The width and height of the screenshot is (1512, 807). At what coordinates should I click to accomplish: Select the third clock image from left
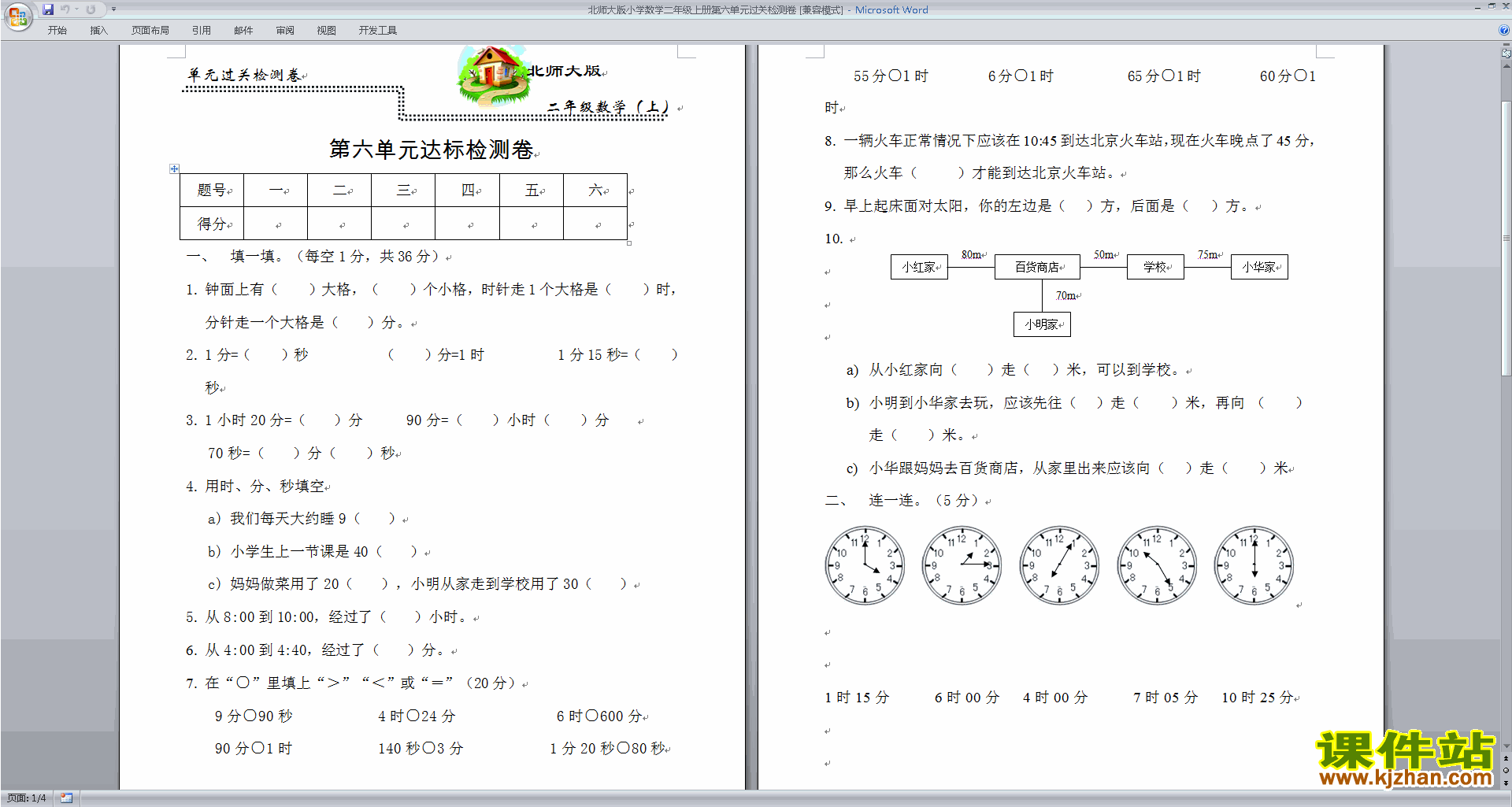pyautogui.click(x=1059, y=565)
